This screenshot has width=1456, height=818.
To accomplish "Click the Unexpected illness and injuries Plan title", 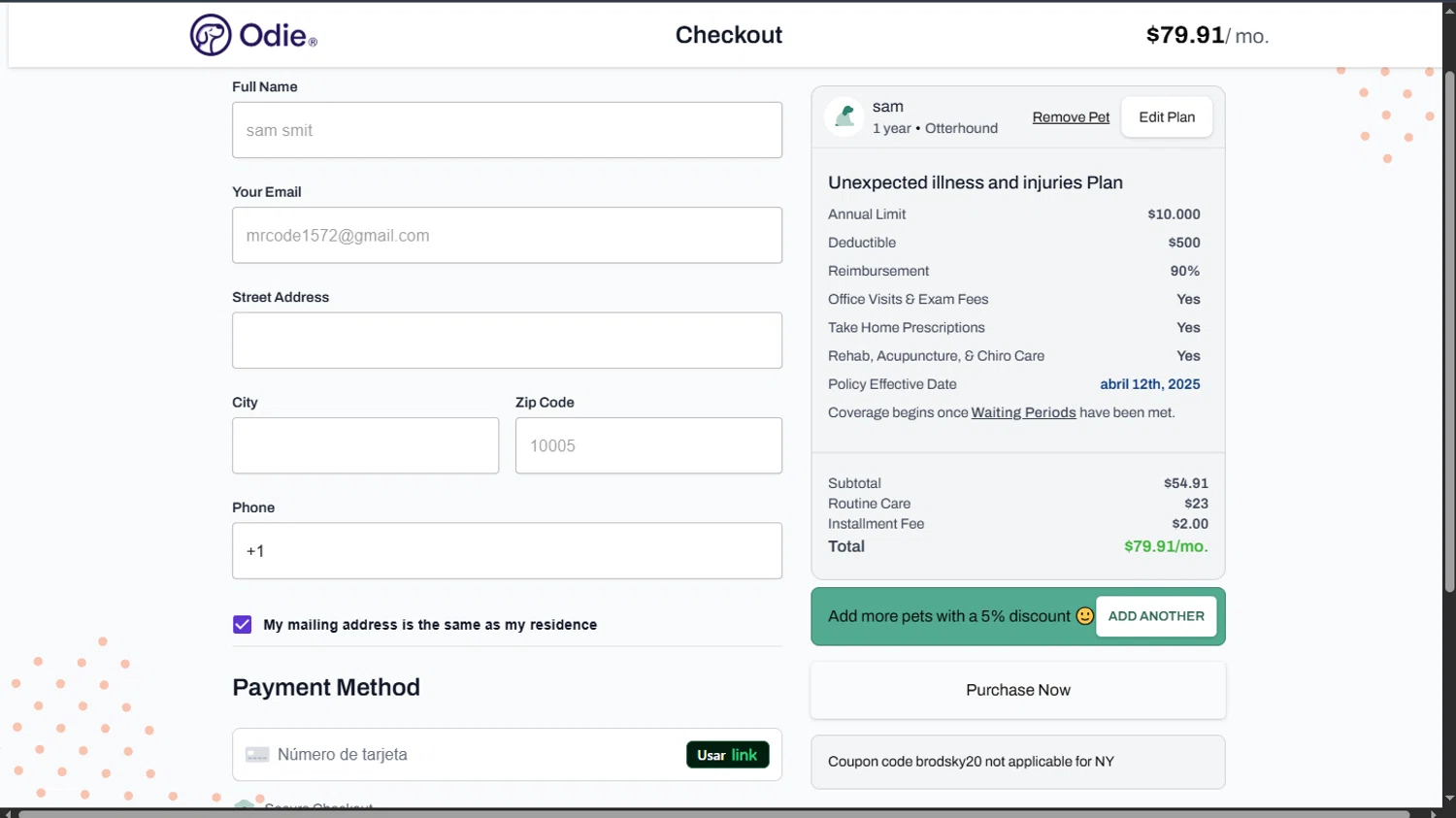I will point(976,182).
